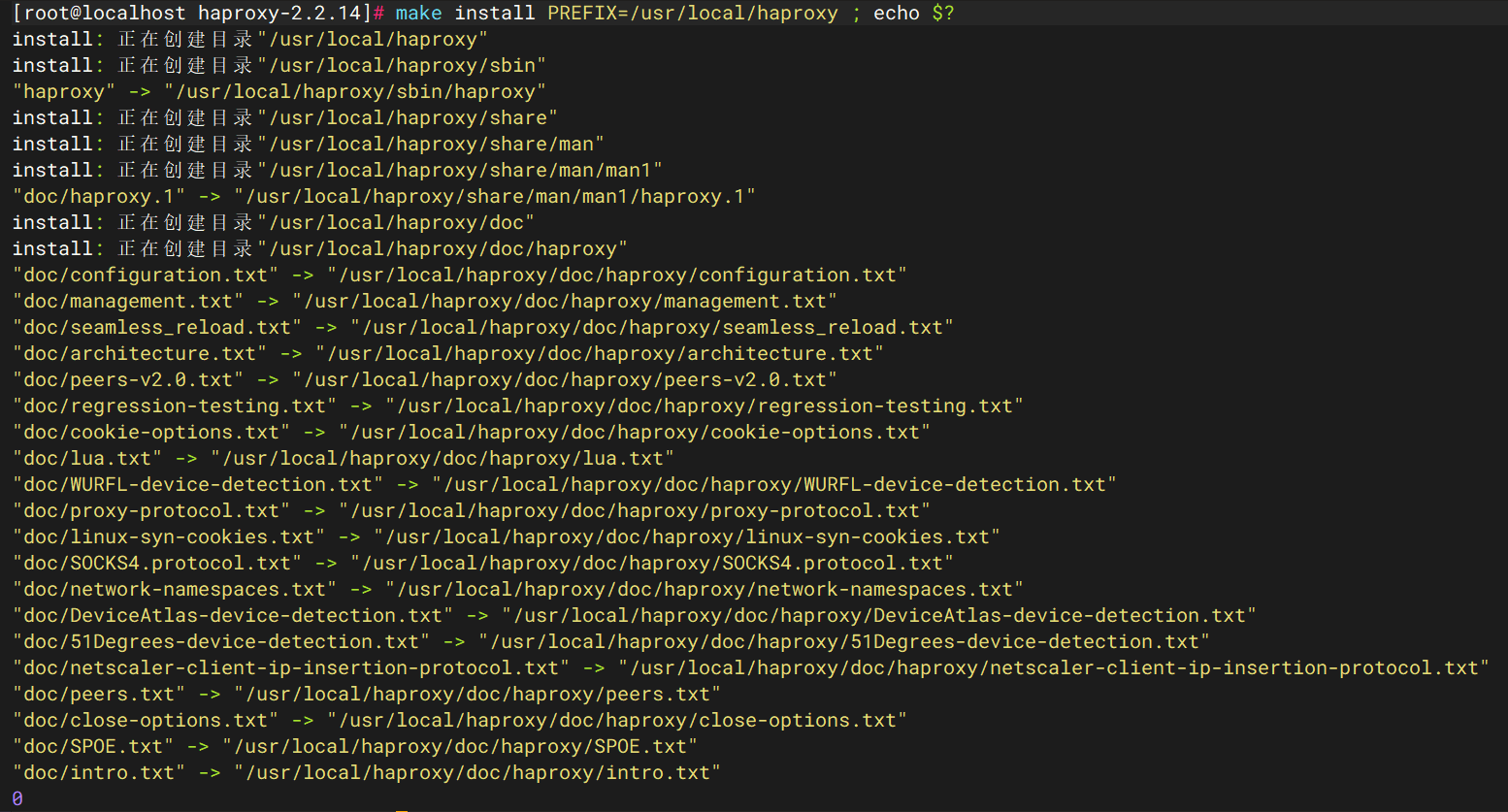Click destination path ending in "haproxy/51Degrees-device-detection.txt"

[844, 642]
